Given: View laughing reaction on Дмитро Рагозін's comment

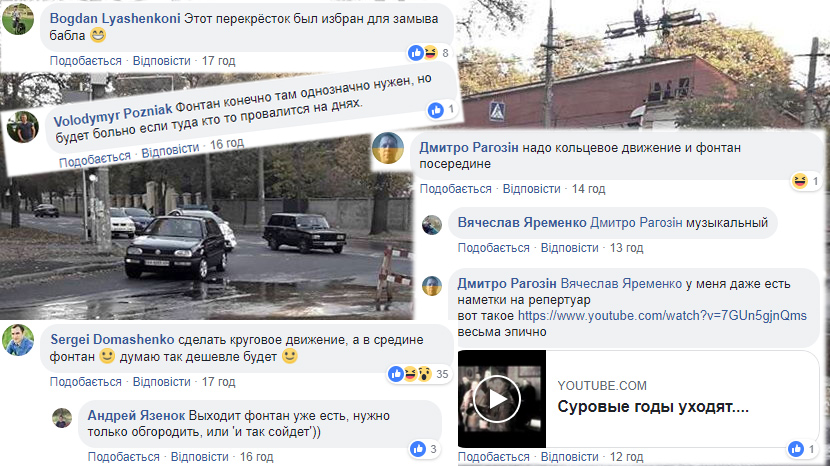Looking at the screenshot, I should pos(806,181).
